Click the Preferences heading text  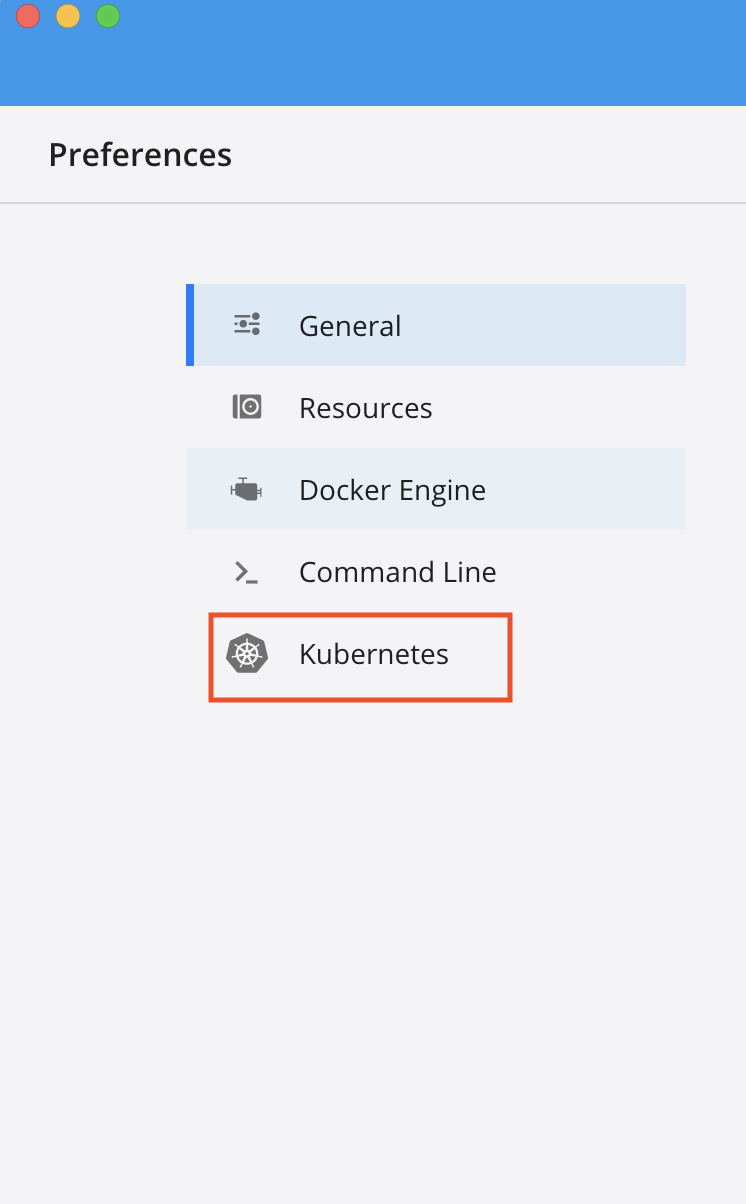coord(140,155)
